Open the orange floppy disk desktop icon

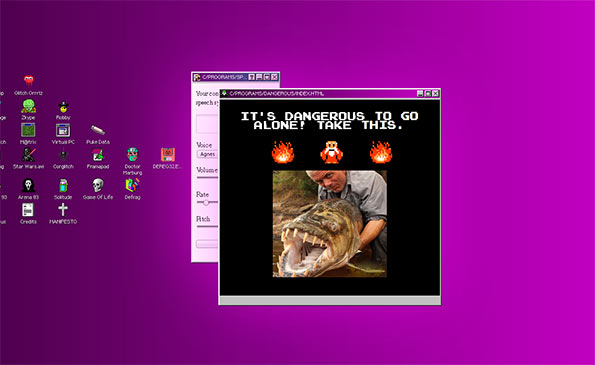168,155
